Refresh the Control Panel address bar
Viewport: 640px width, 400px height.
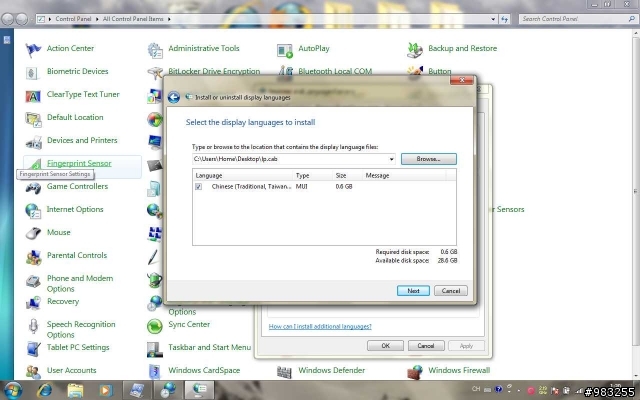(504, 19)
